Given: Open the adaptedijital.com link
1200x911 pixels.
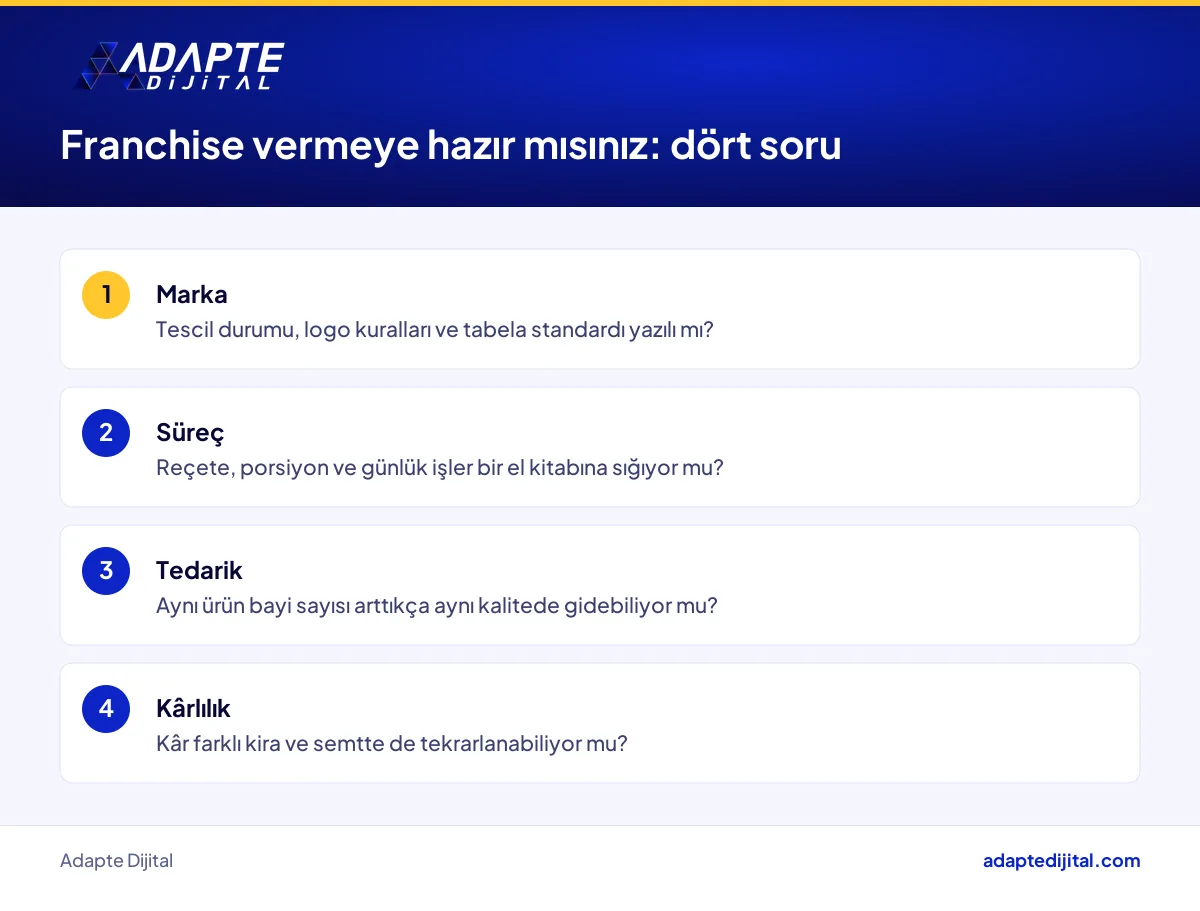Looking at the screenshot, I should 1062,861.
